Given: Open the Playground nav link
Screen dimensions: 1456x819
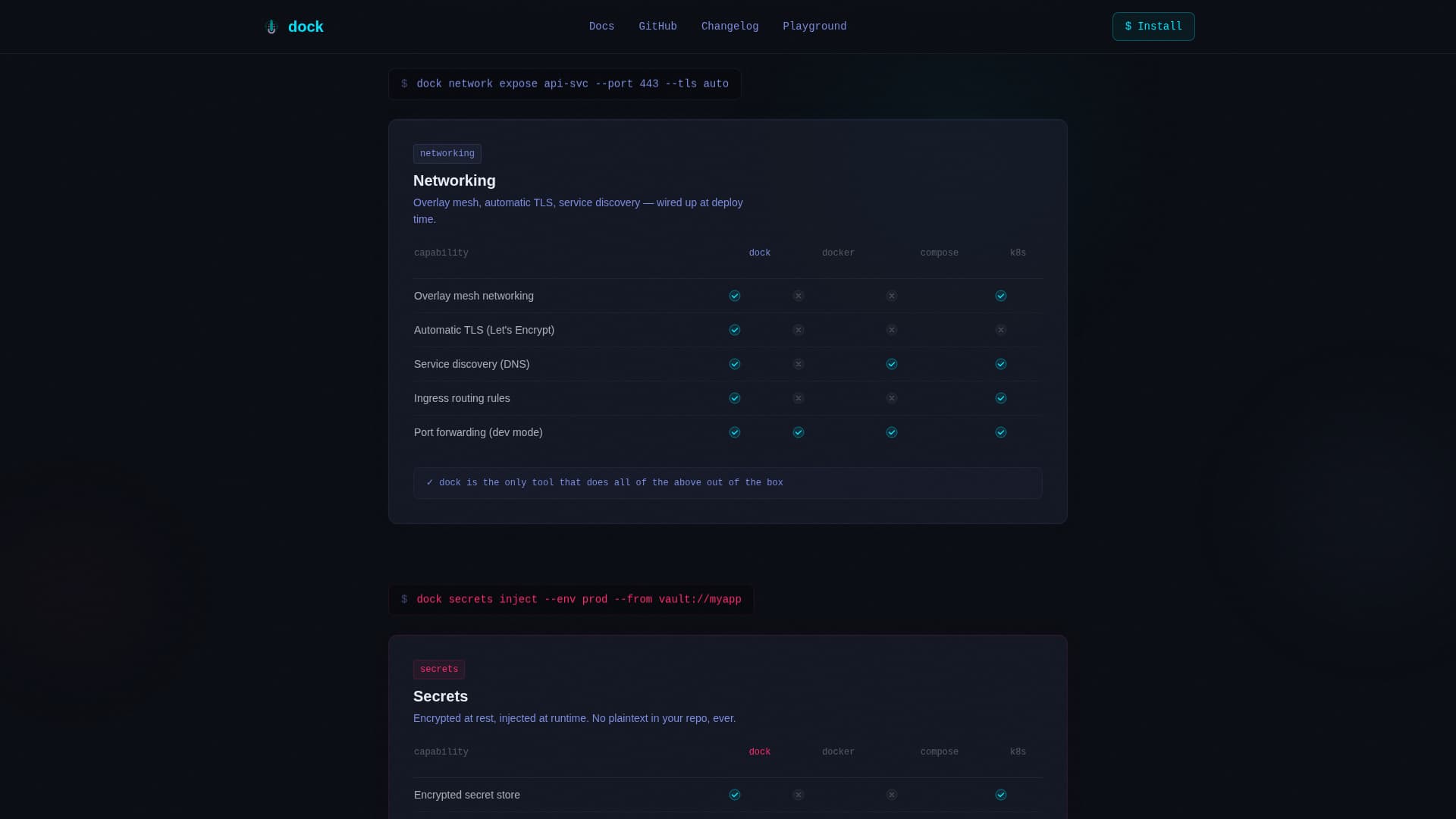Looking at the screenshot, I should point(814,27).
